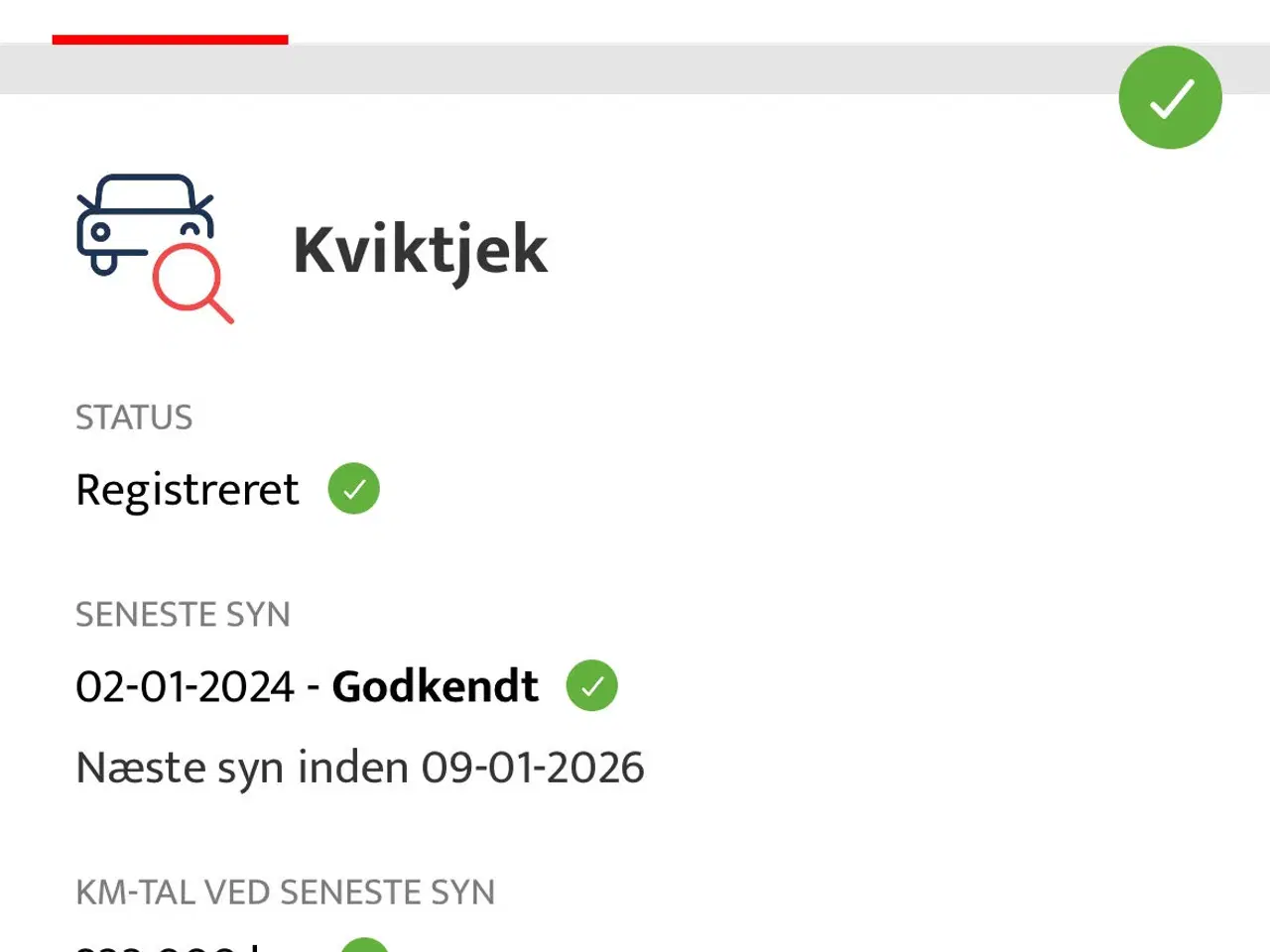Click the Kviktjek heading
This screenshot has height=952, width=1270.
(420, 250)
